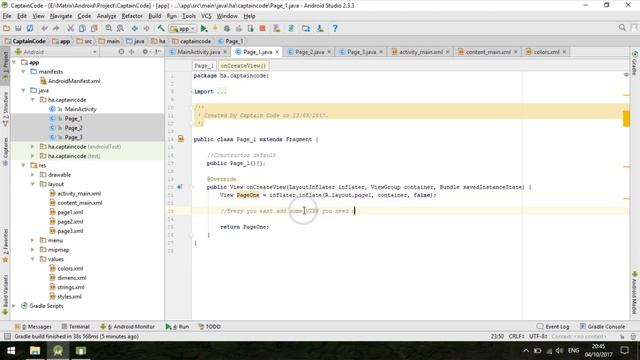Switch to Page_2.java tab

click(309, 52)
